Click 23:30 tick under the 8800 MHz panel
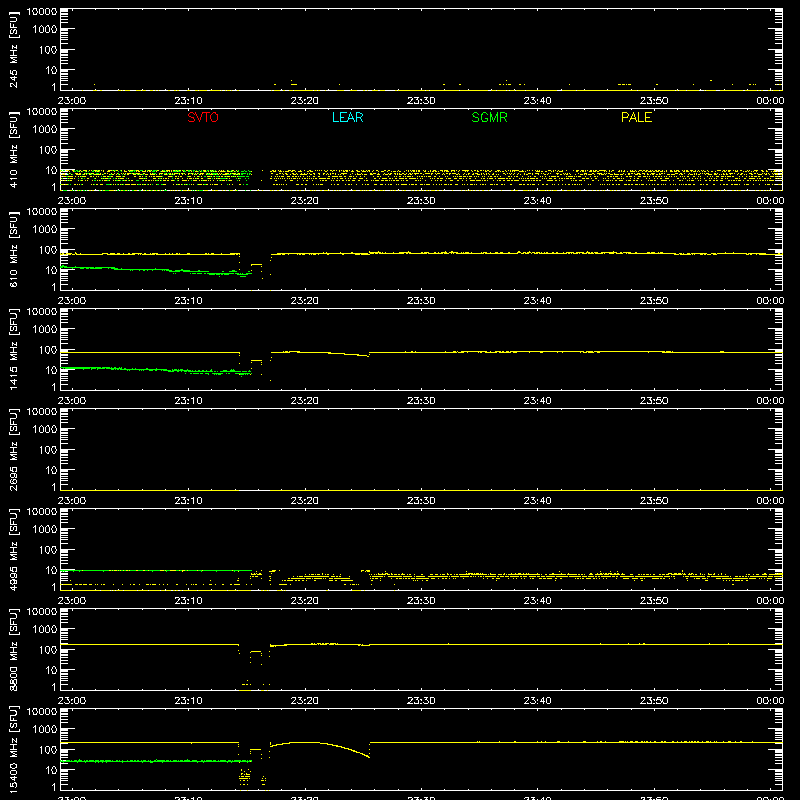This screenshot has width=800, height=800. [421, 701]
